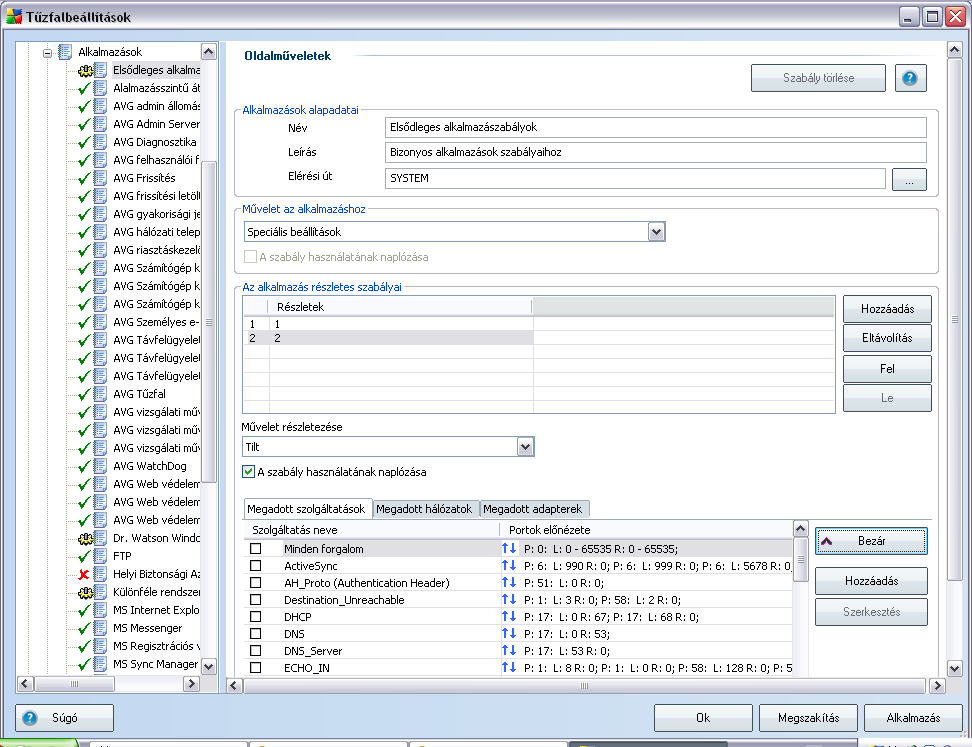Click the services list scroll up arrow
This screenshot has height=747, width=972.
[800, 529]
